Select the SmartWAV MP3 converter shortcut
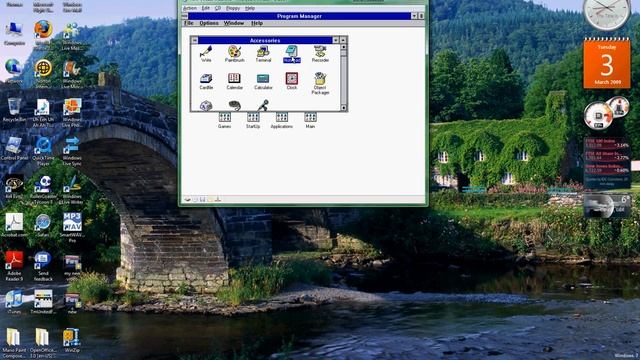This screenshot has width=640, height=360. pyautogui.click(x=72, y=228)
